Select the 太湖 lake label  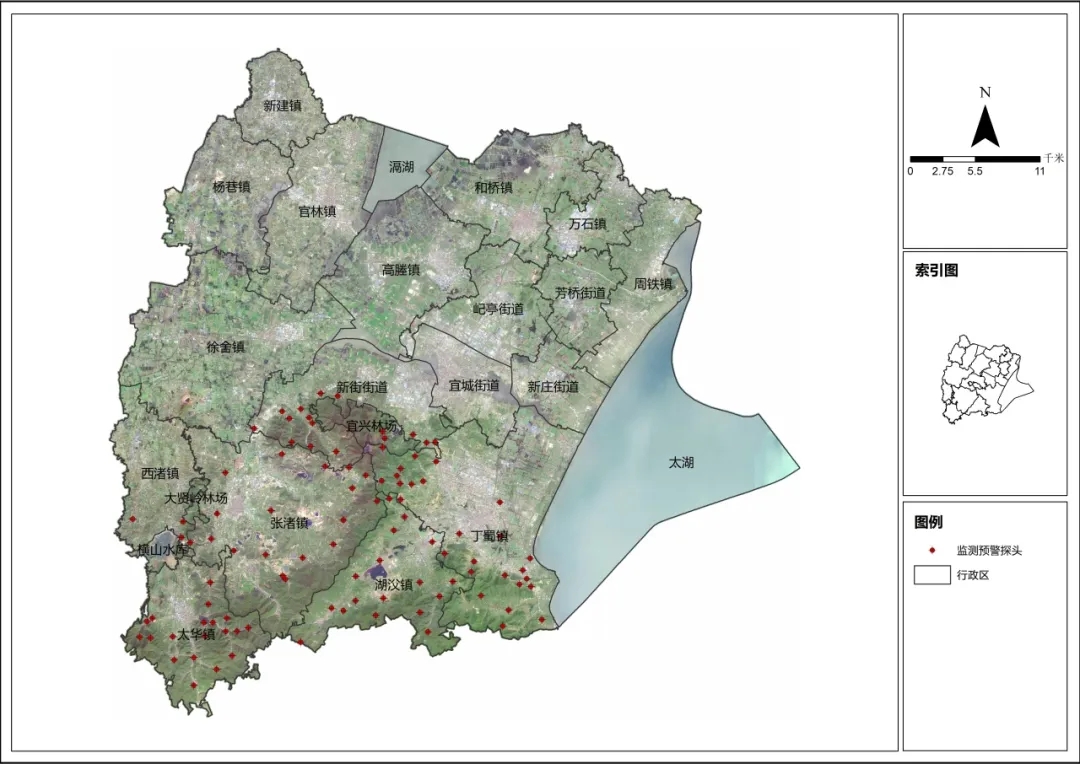click(685, 463)
